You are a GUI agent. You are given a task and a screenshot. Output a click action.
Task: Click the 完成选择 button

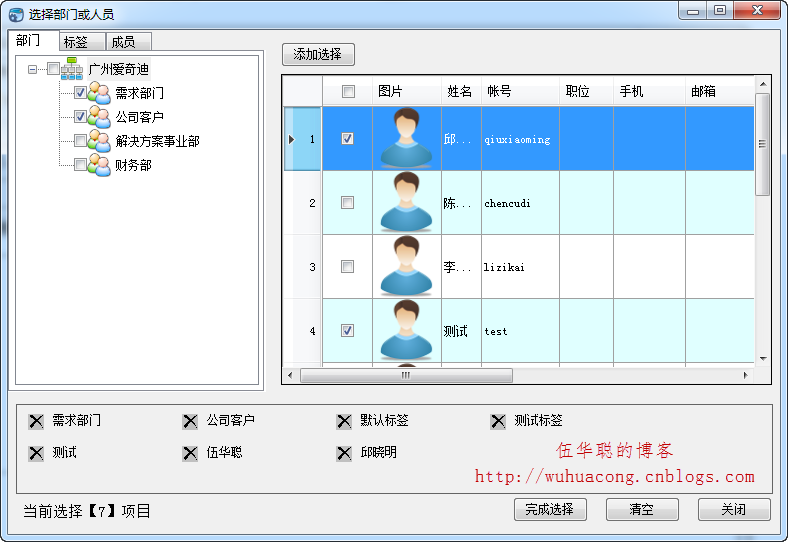point(550,510)
